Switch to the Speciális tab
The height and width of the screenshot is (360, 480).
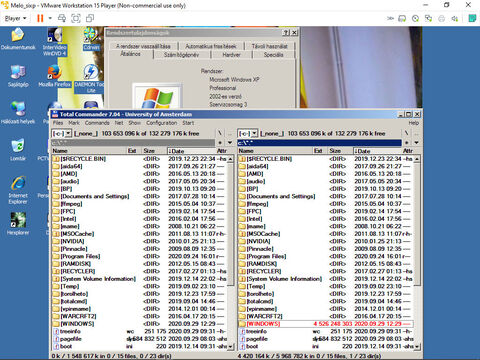tap(273, 55)
